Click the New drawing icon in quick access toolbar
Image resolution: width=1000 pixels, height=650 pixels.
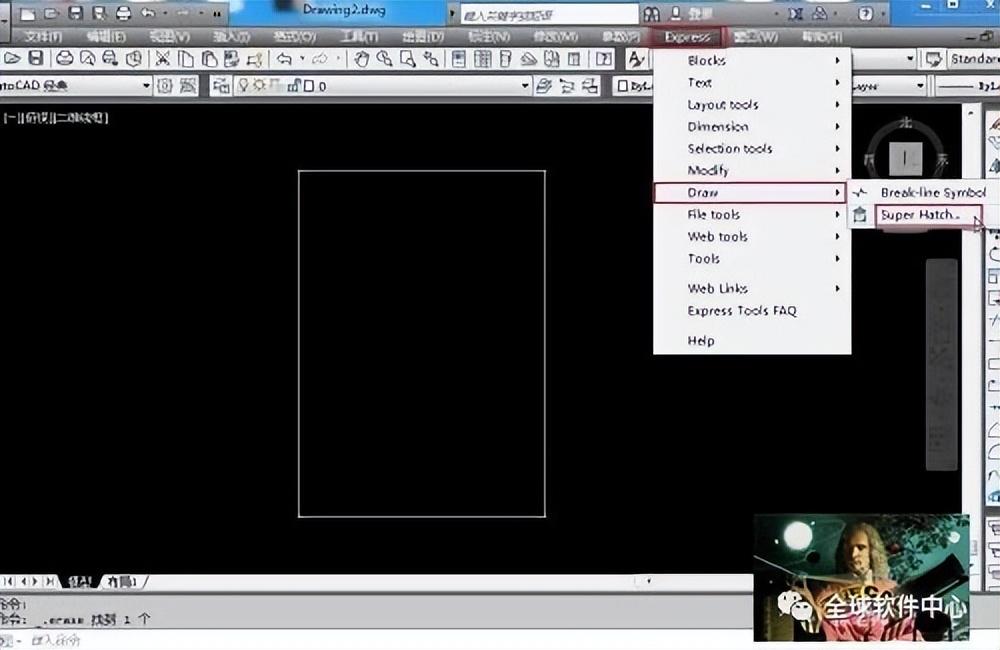(x=27, y=13)
